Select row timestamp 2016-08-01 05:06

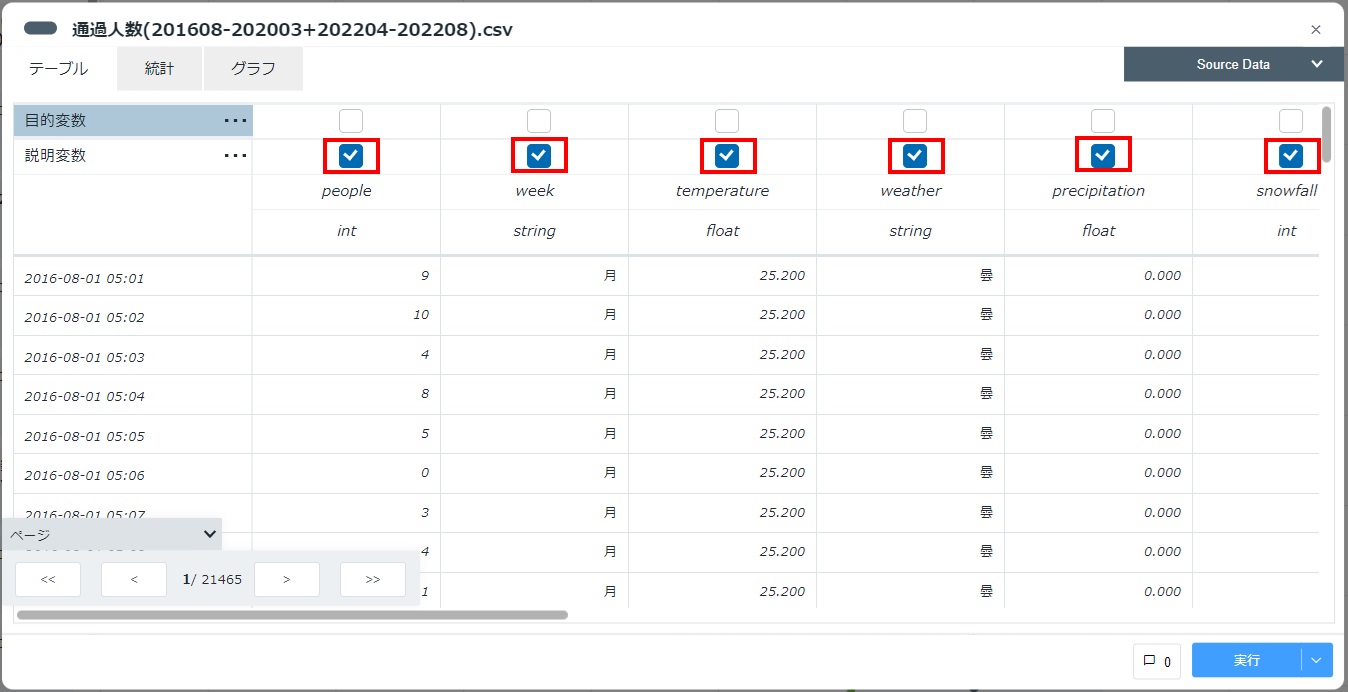pos(84,475)
